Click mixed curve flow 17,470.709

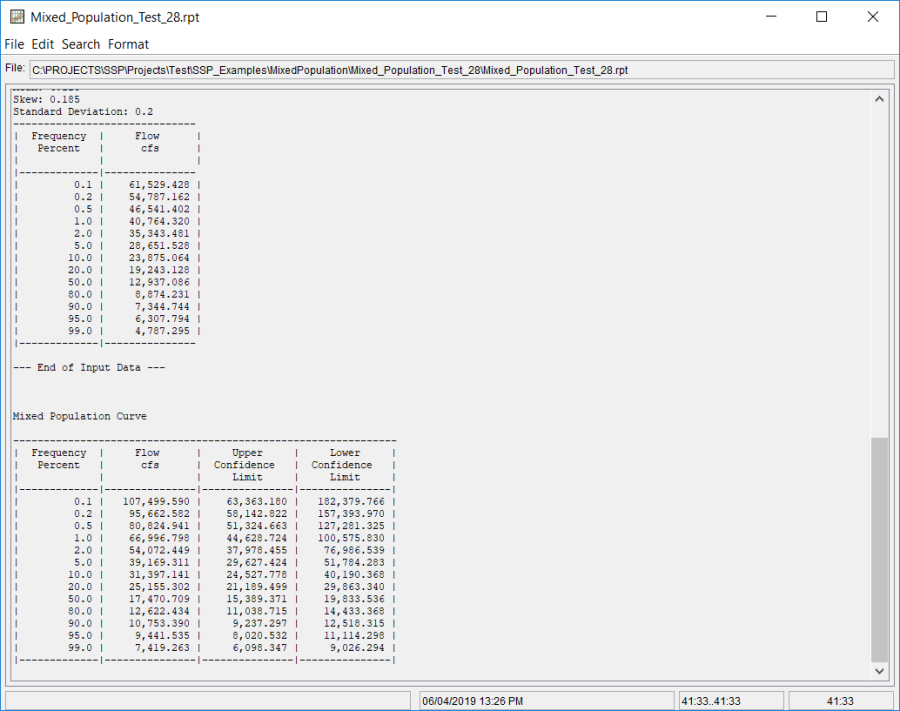point(159,599)
